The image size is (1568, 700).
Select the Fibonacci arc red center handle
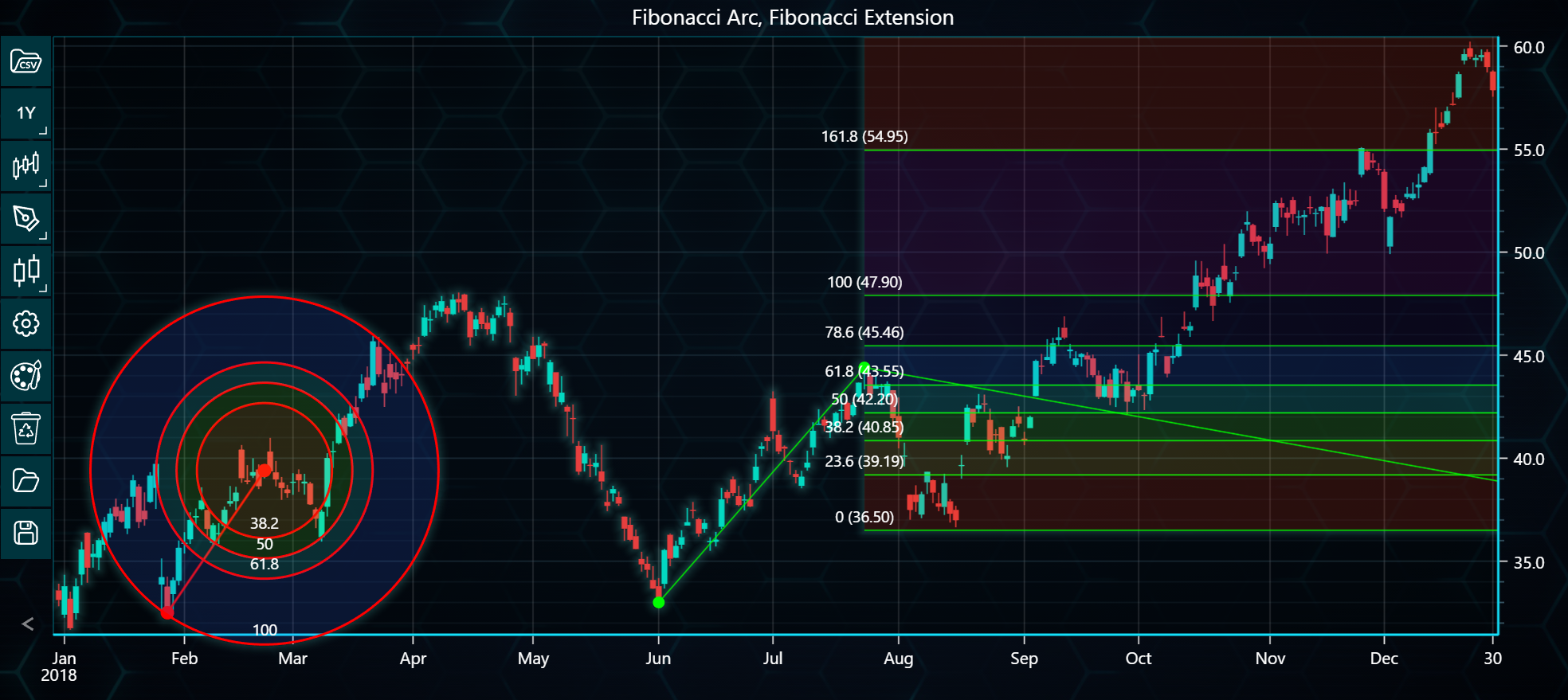(x=264, y=471)
